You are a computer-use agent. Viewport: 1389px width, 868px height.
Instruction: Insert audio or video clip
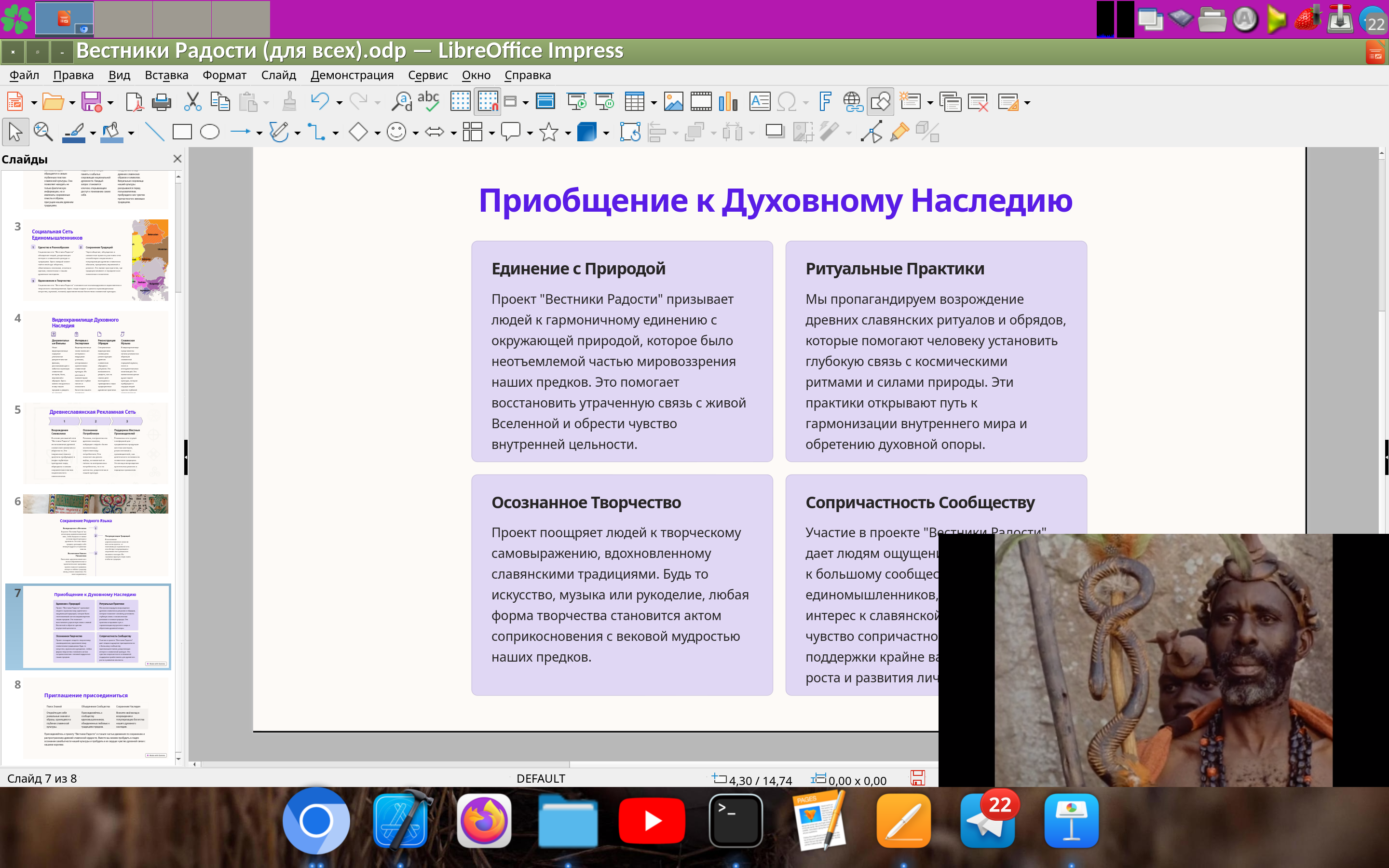click(x=701, y=102)
